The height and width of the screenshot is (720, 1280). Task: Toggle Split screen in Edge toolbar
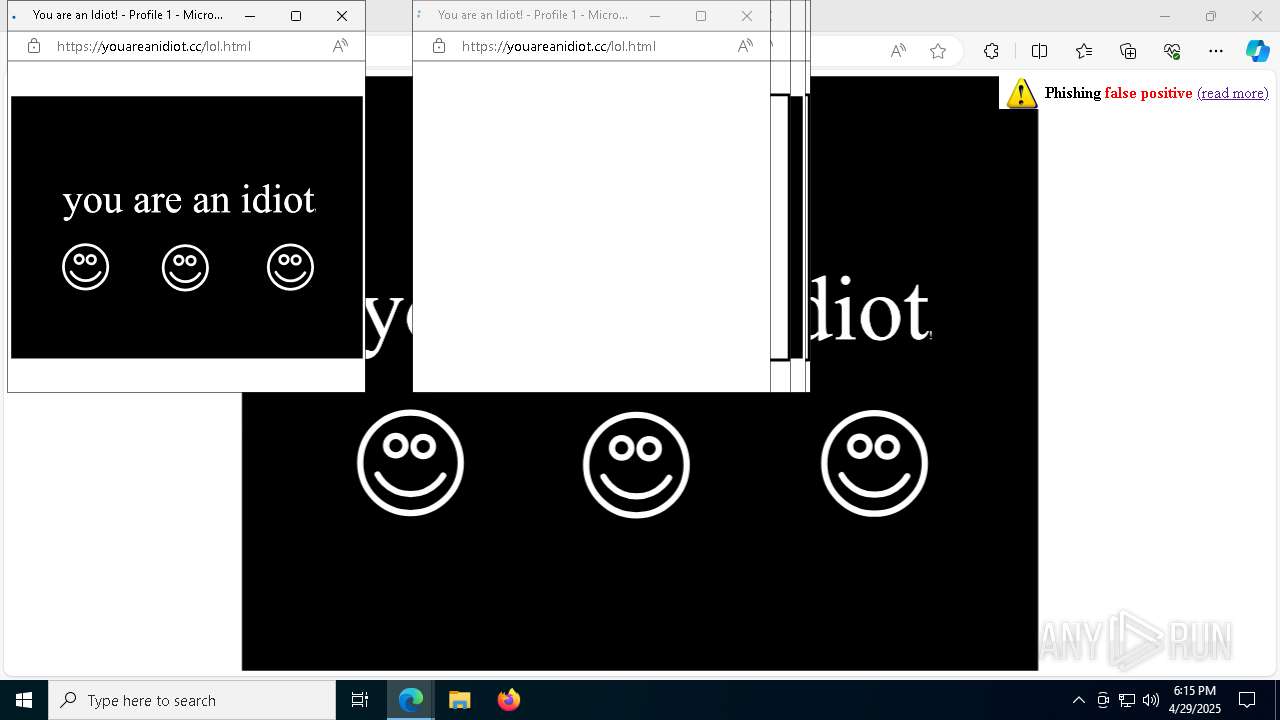pos(1039,51)
